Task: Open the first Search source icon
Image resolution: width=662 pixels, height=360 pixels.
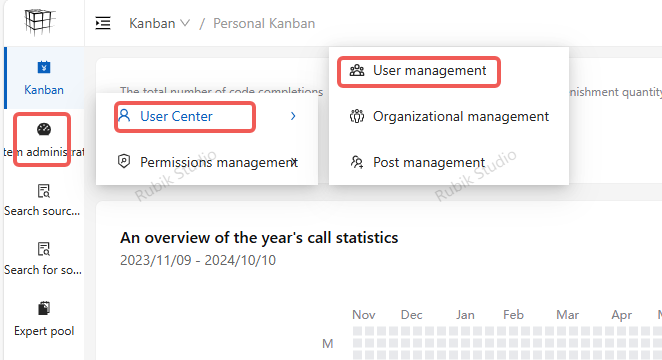Action: [x=44, y=191]
